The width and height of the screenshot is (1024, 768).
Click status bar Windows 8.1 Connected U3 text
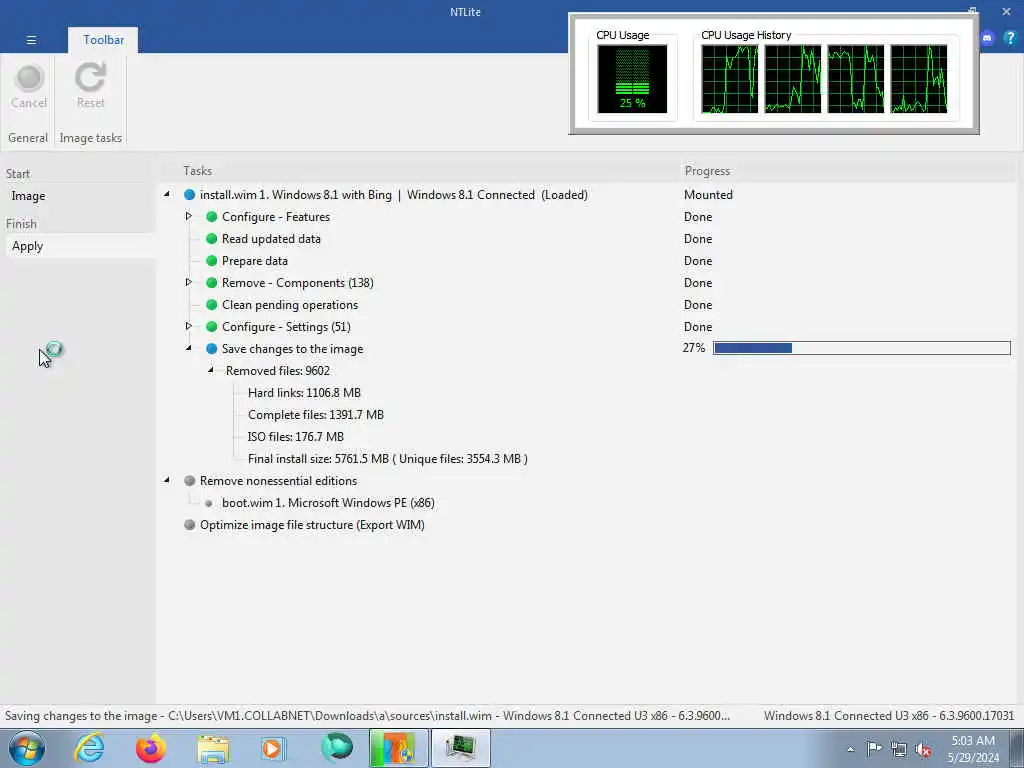(x=889, y=716)
